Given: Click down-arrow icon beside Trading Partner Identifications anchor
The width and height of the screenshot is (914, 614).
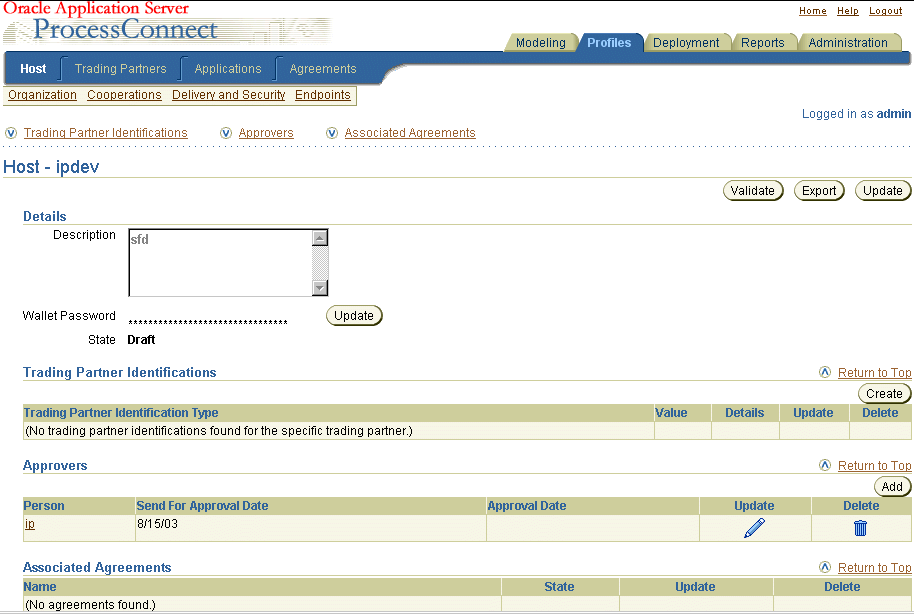Looking at the screenshot, I should (x=11, y=133).
